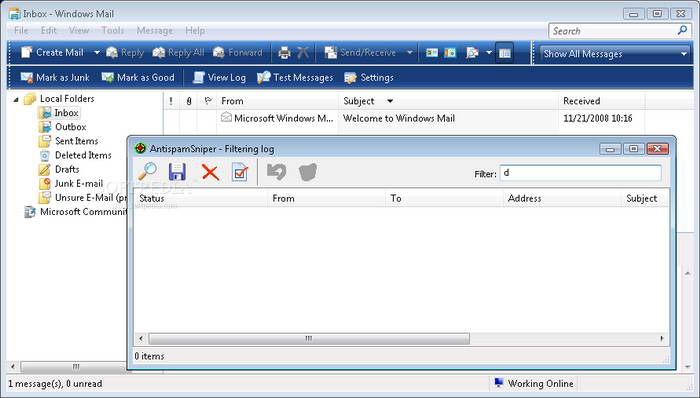Sort Filtering log by Address column

point(562,198)
